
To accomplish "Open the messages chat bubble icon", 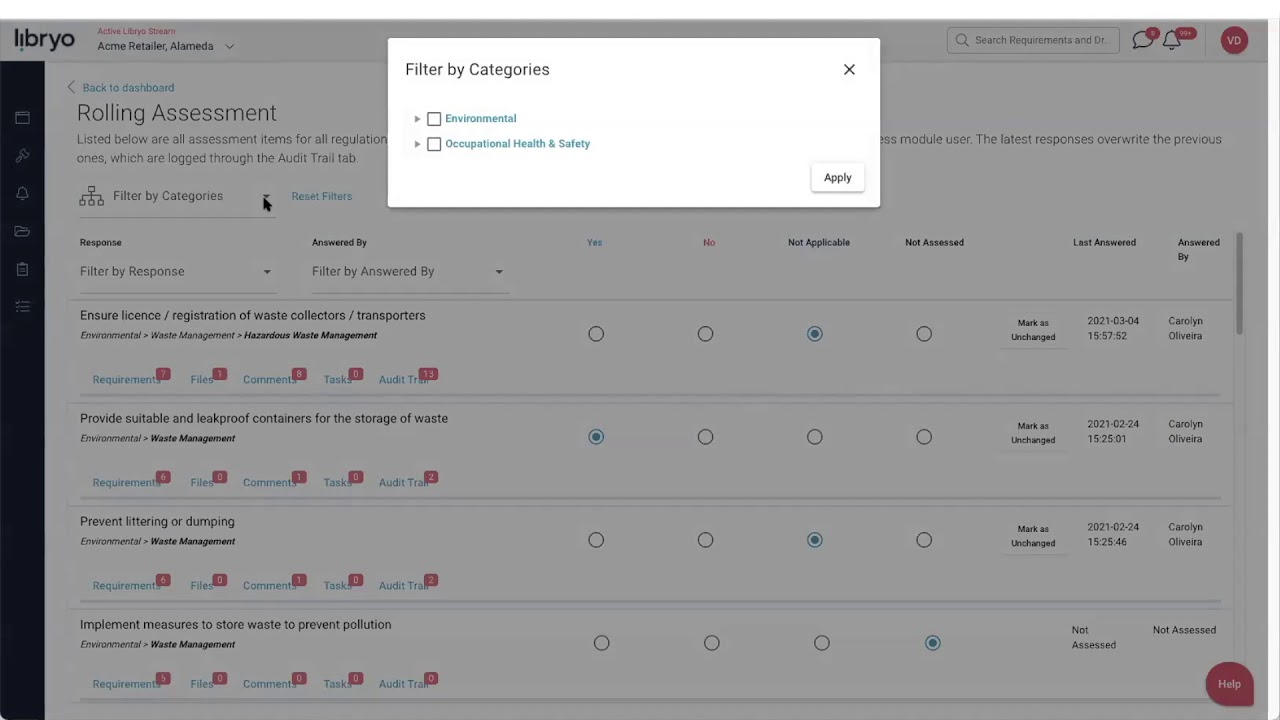I will tap(1142, 40).
